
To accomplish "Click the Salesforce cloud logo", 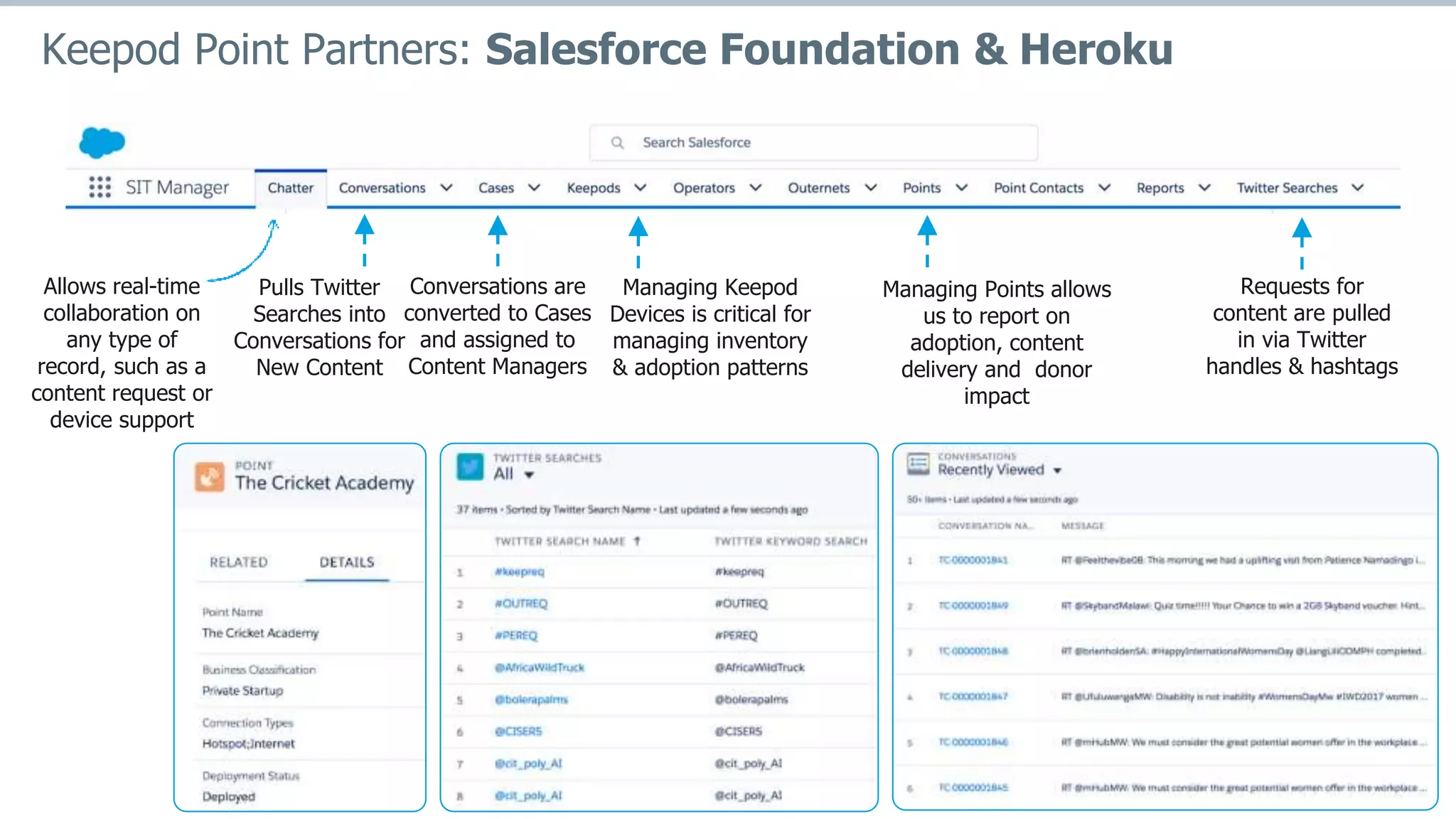I will pos(102,141).
